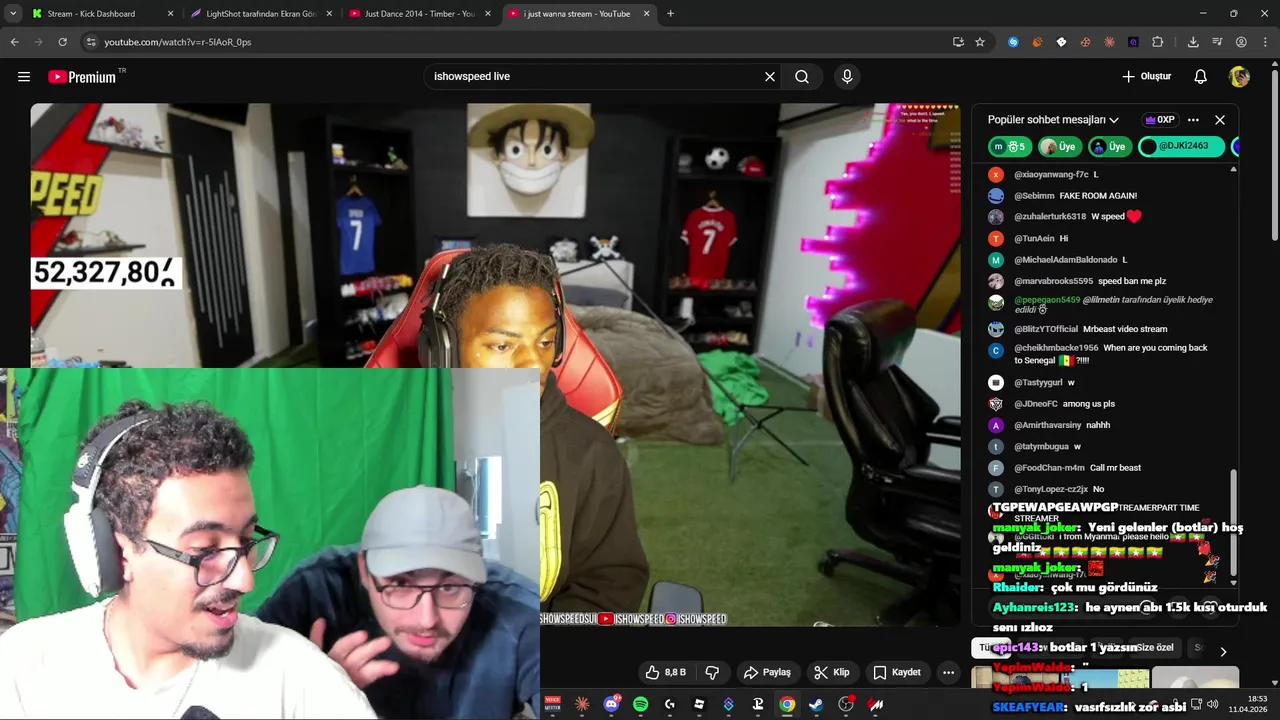This screenshot has width=1280, height=720.
Task: Open Chrome media controls
Action: (1217, 42)
